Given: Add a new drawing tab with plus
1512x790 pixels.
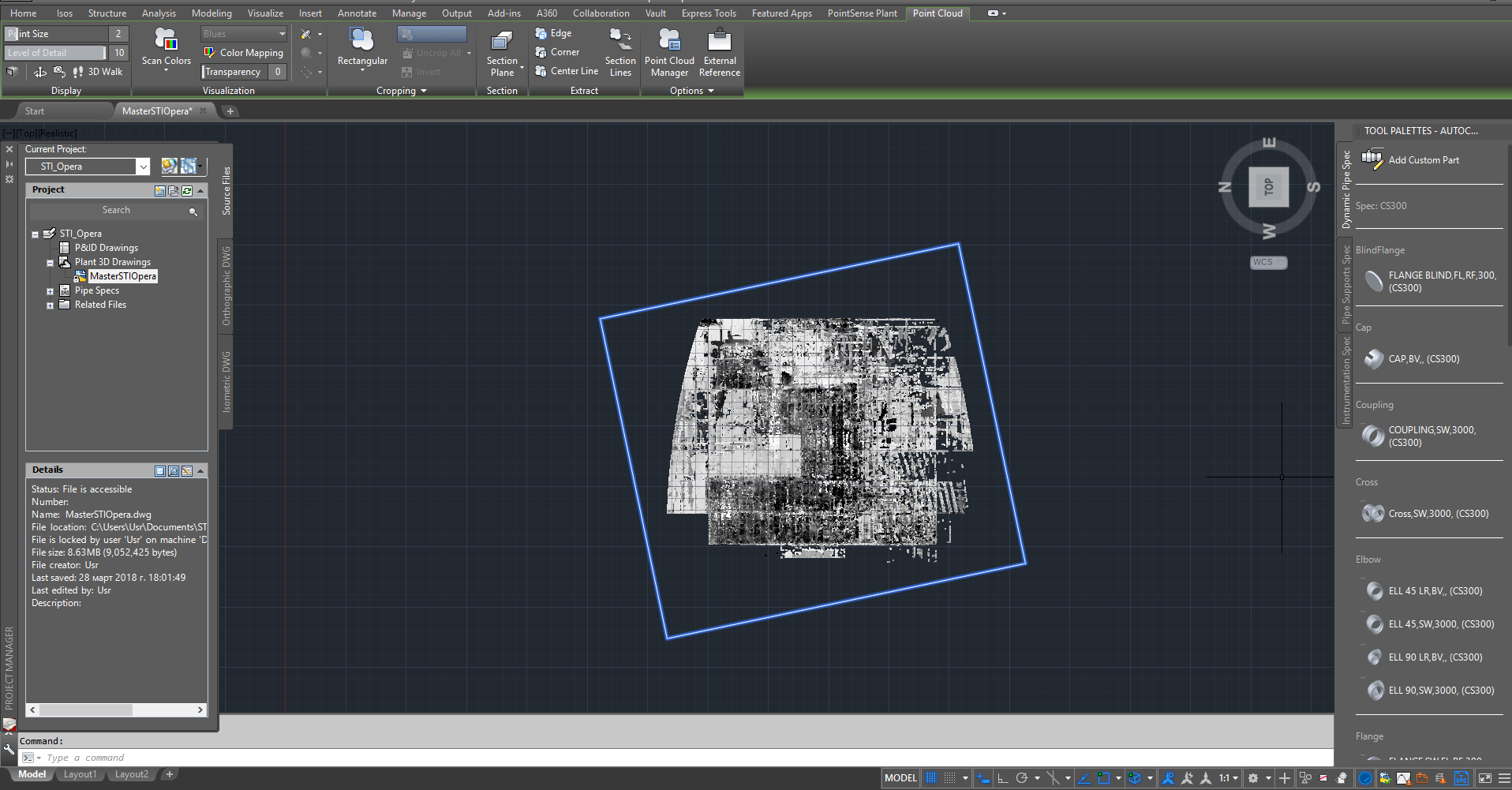Looking at the screenshot, I should [x=230, y=111].
